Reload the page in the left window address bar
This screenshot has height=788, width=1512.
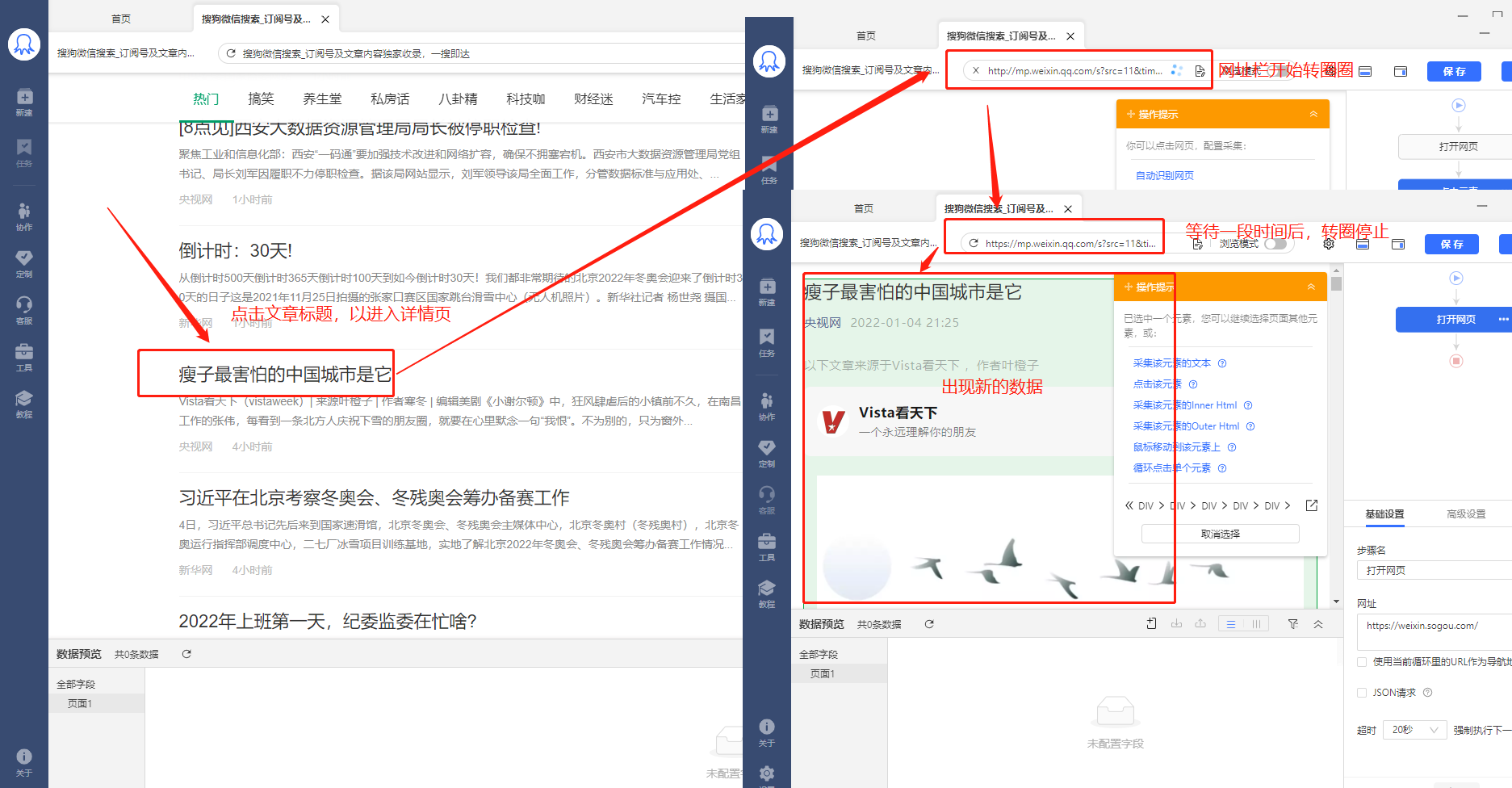[231, 53]
